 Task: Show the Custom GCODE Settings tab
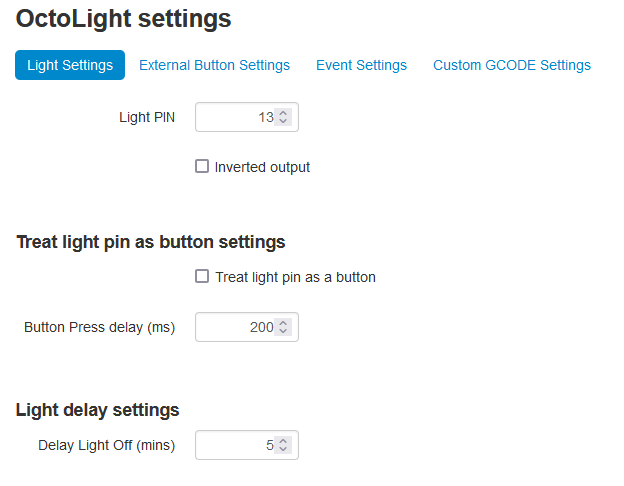(x=511, y=65)
